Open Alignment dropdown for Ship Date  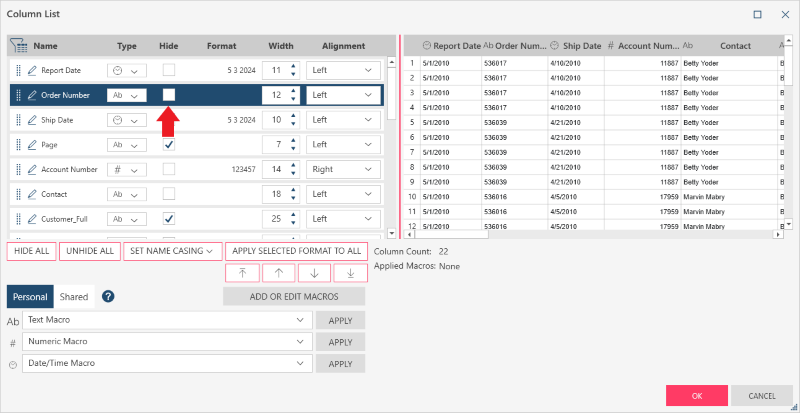pos(343,120)
